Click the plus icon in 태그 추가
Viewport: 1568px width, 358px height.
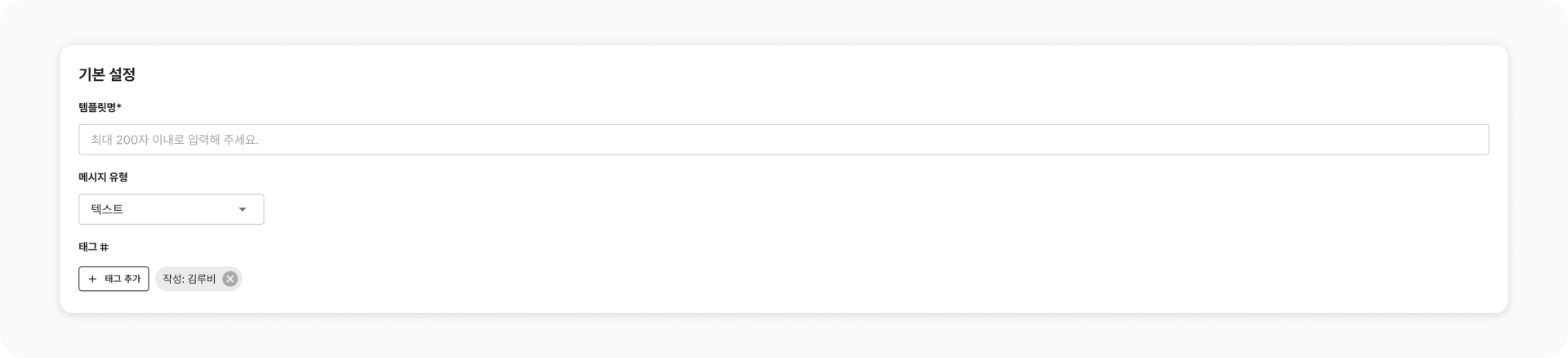[92, 279]
